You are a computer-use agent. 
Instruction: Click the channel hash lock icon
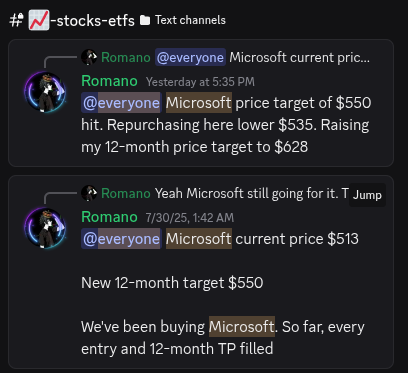(16, 20)
